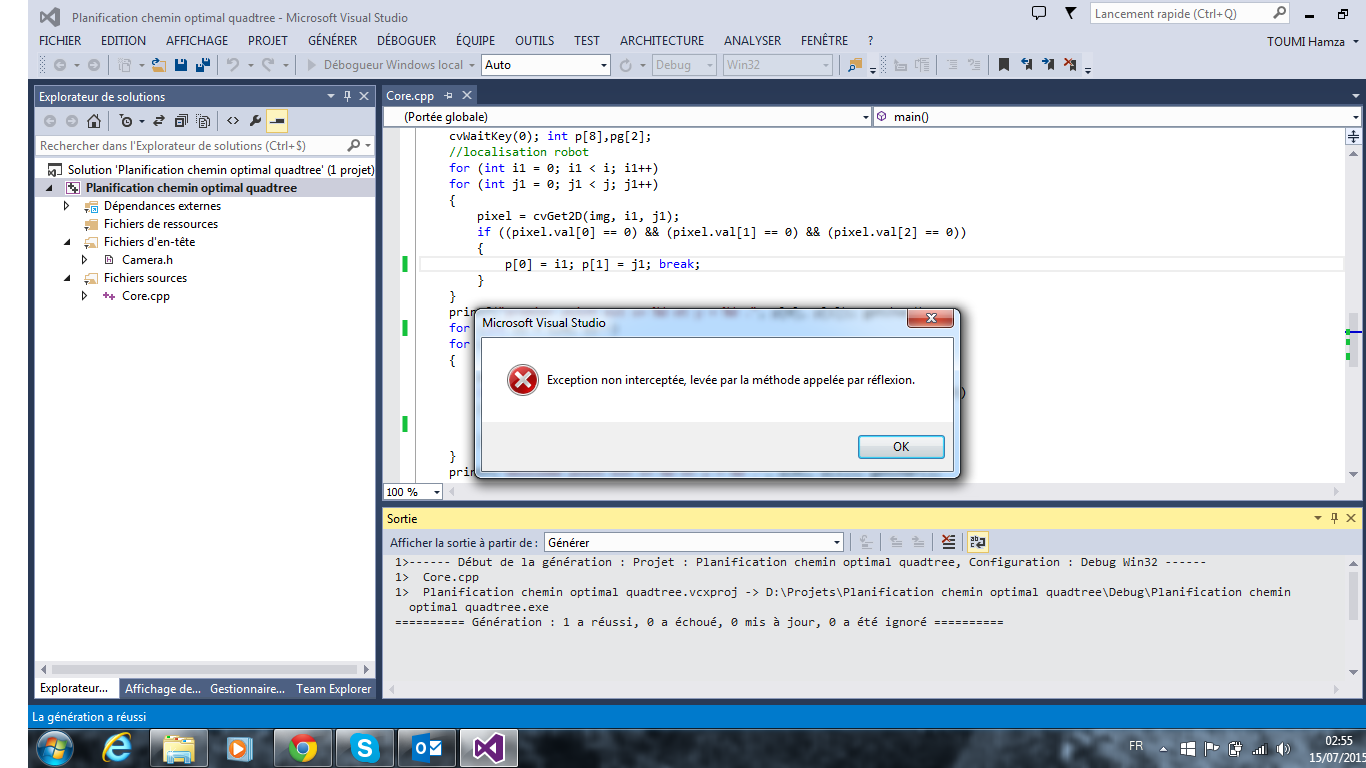Click the Find in Files toolbar icon

854,65
